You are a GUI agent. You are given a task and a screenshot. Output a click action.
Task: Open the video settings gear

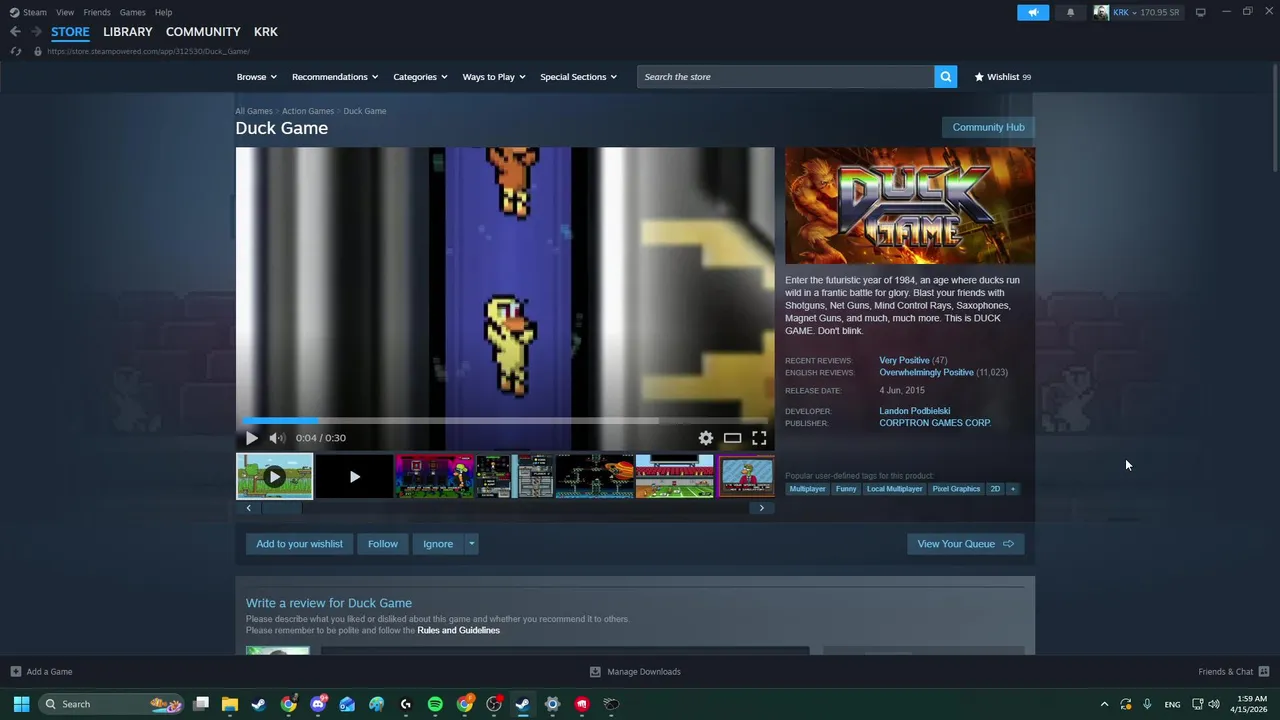point(706,438)
